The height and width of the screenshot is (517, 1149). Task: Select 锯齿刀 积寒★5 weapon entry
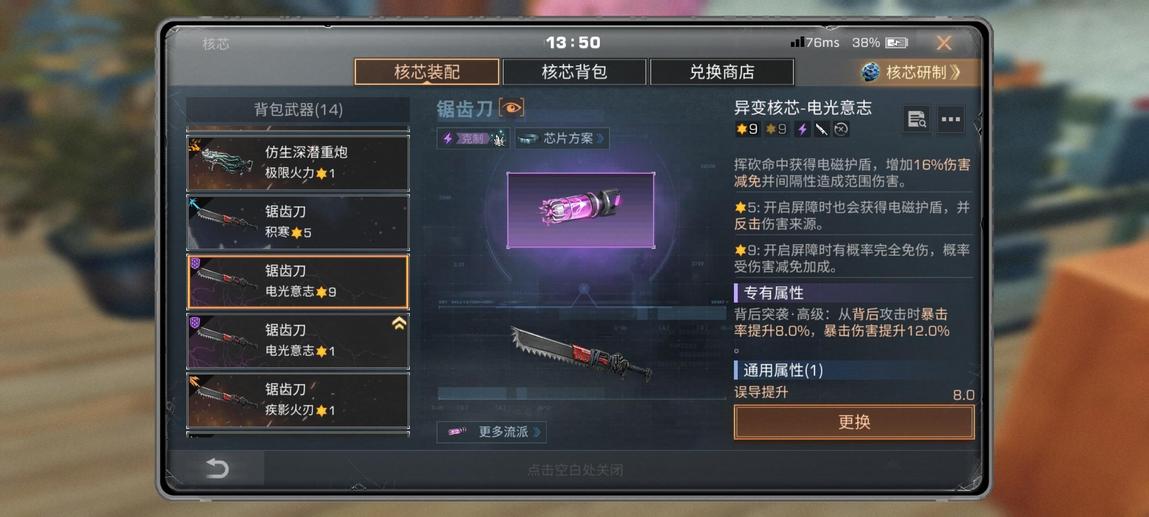click(298, 223)
